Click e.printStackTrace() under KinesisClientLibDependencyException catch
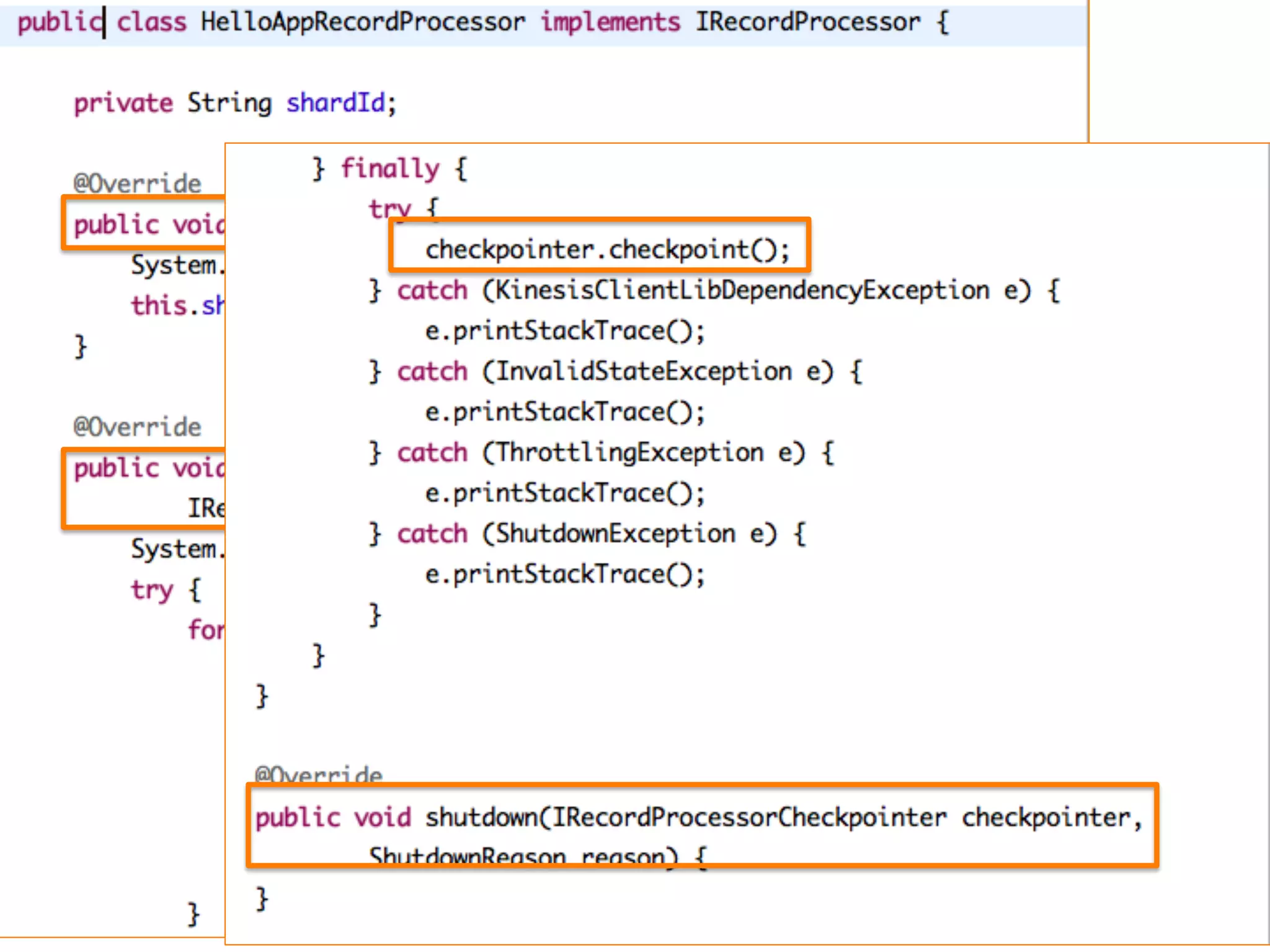 [x=565, y=331]
